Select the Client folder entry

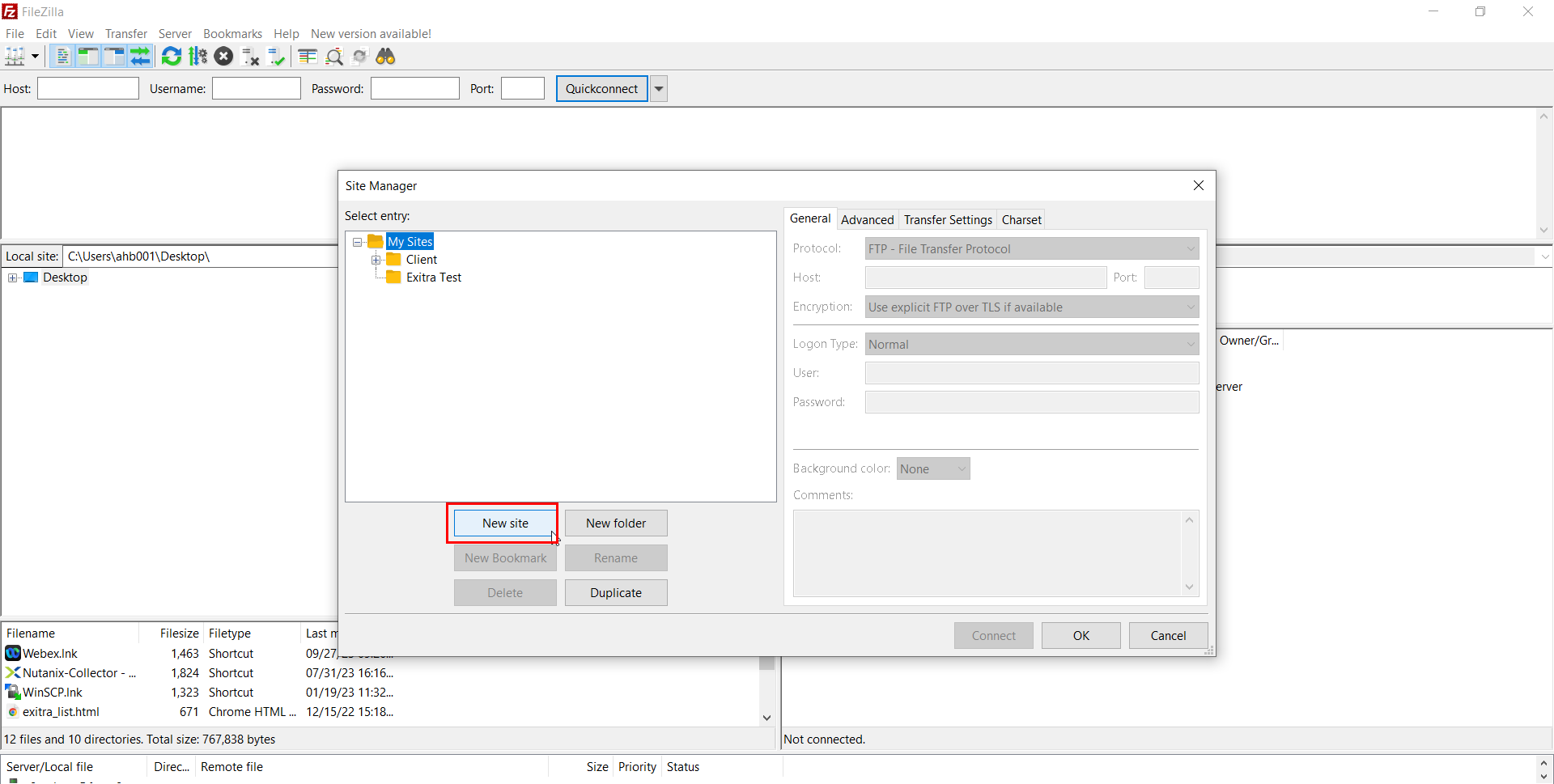tap(422, 260)
